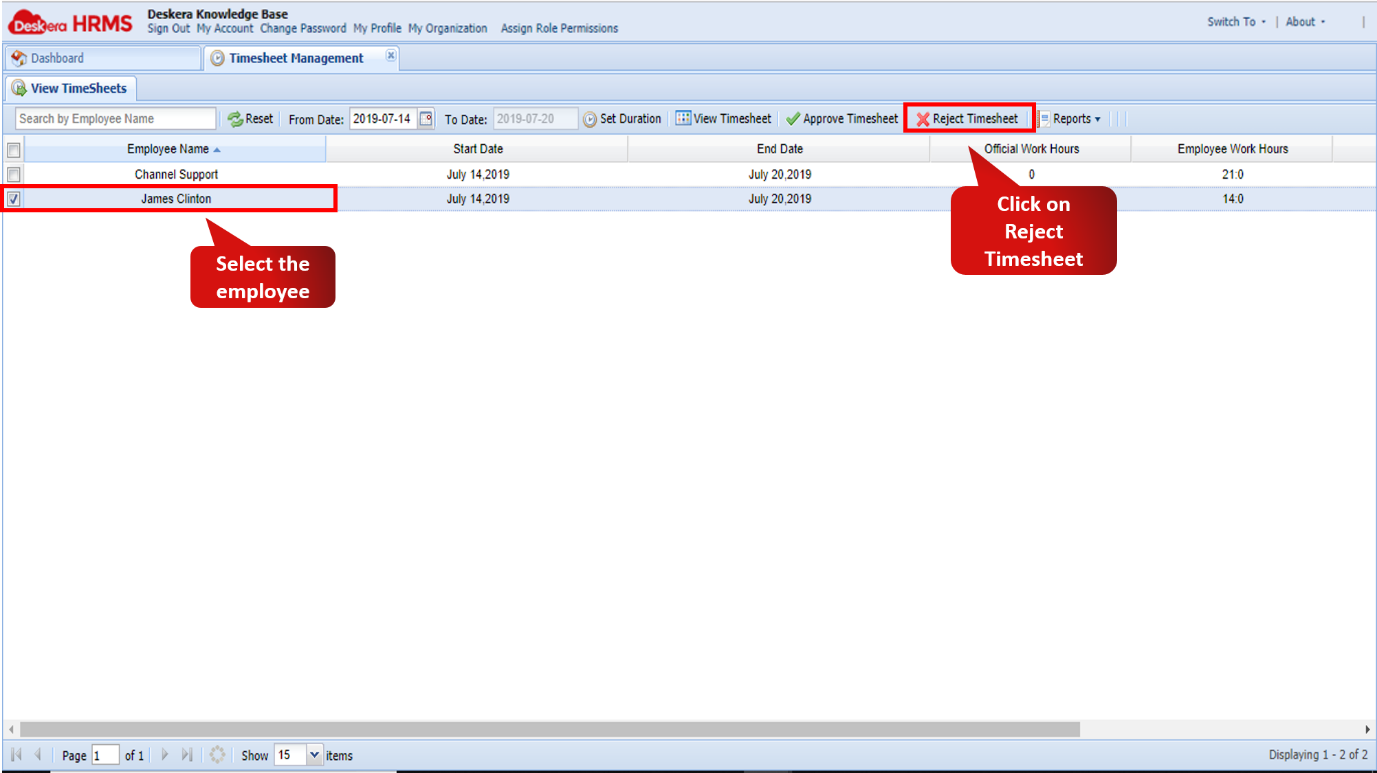Click the Set Duration clock icon

point(591,118)
